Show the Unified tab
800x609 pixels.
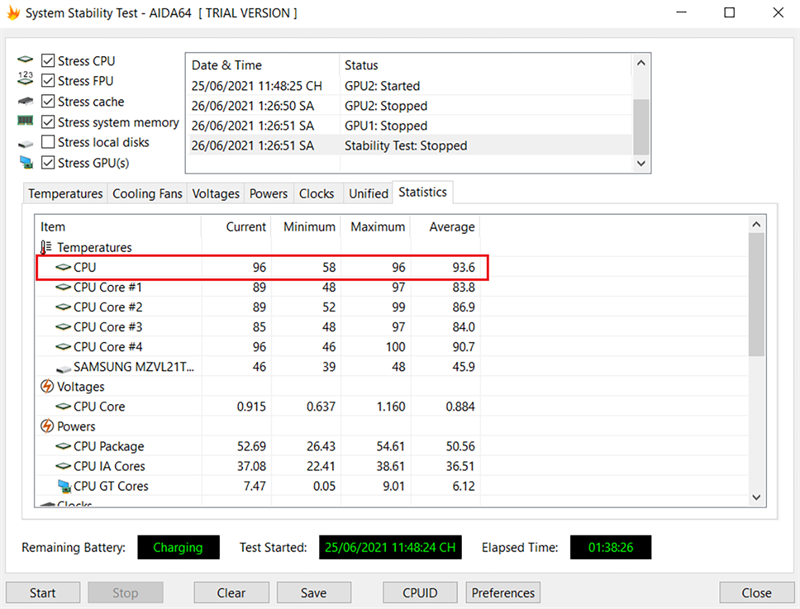click(x=368, y=194)
